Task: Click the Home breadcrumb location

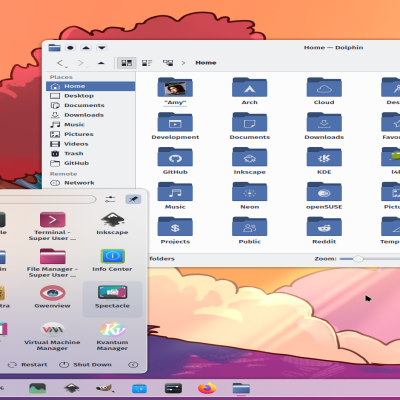Action: (206, 63)
